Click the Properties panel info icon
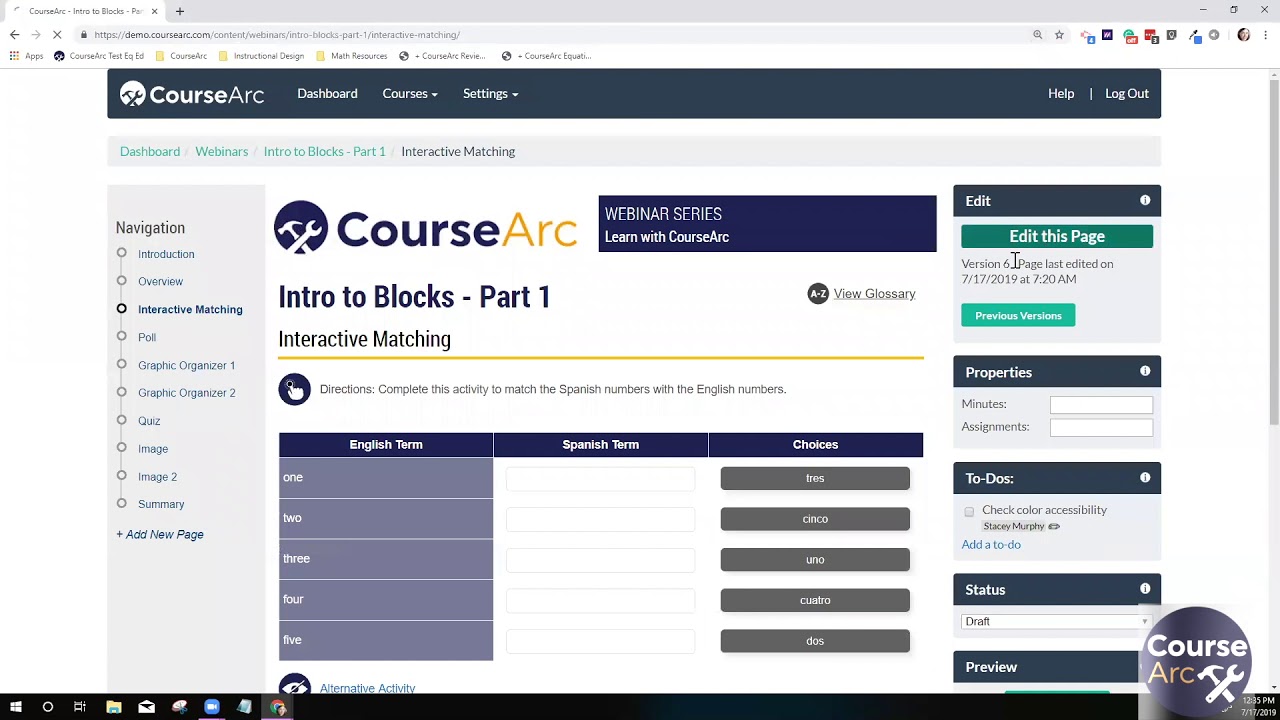 click(1145, 371)
